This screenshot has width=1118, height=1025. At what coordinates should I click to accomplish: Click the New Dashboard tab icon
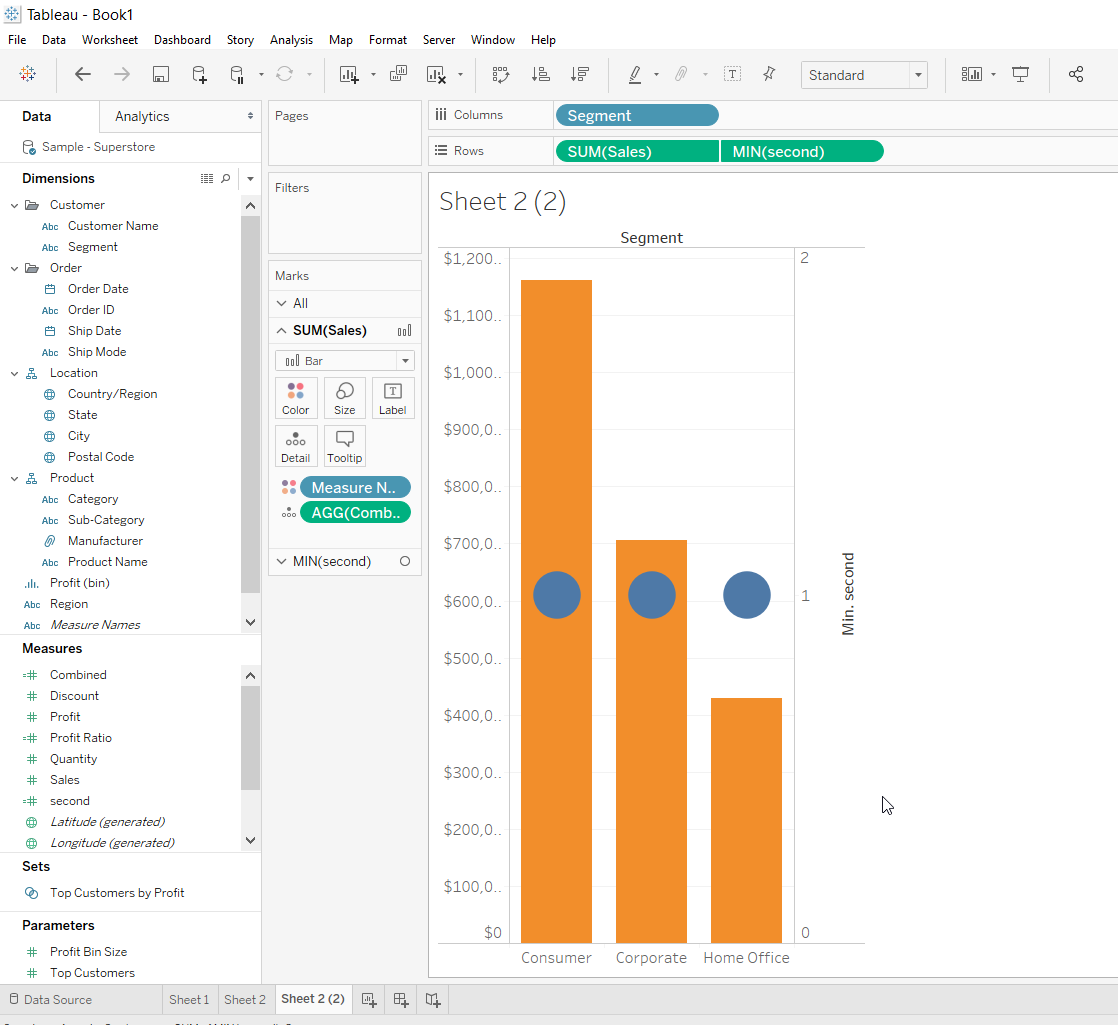coord(401,999)
